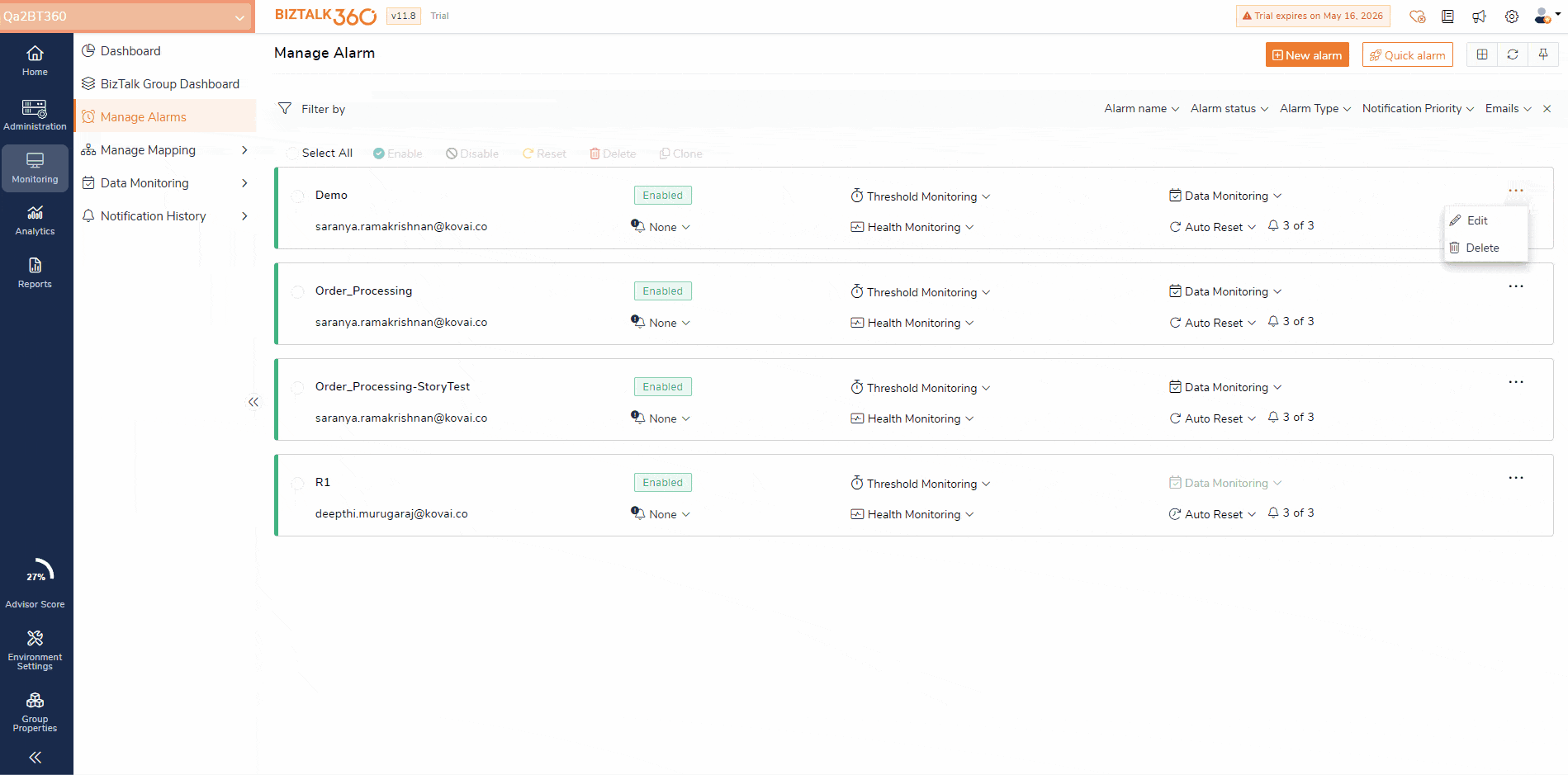Select Manage Alarms menu item

pos(165,116)
